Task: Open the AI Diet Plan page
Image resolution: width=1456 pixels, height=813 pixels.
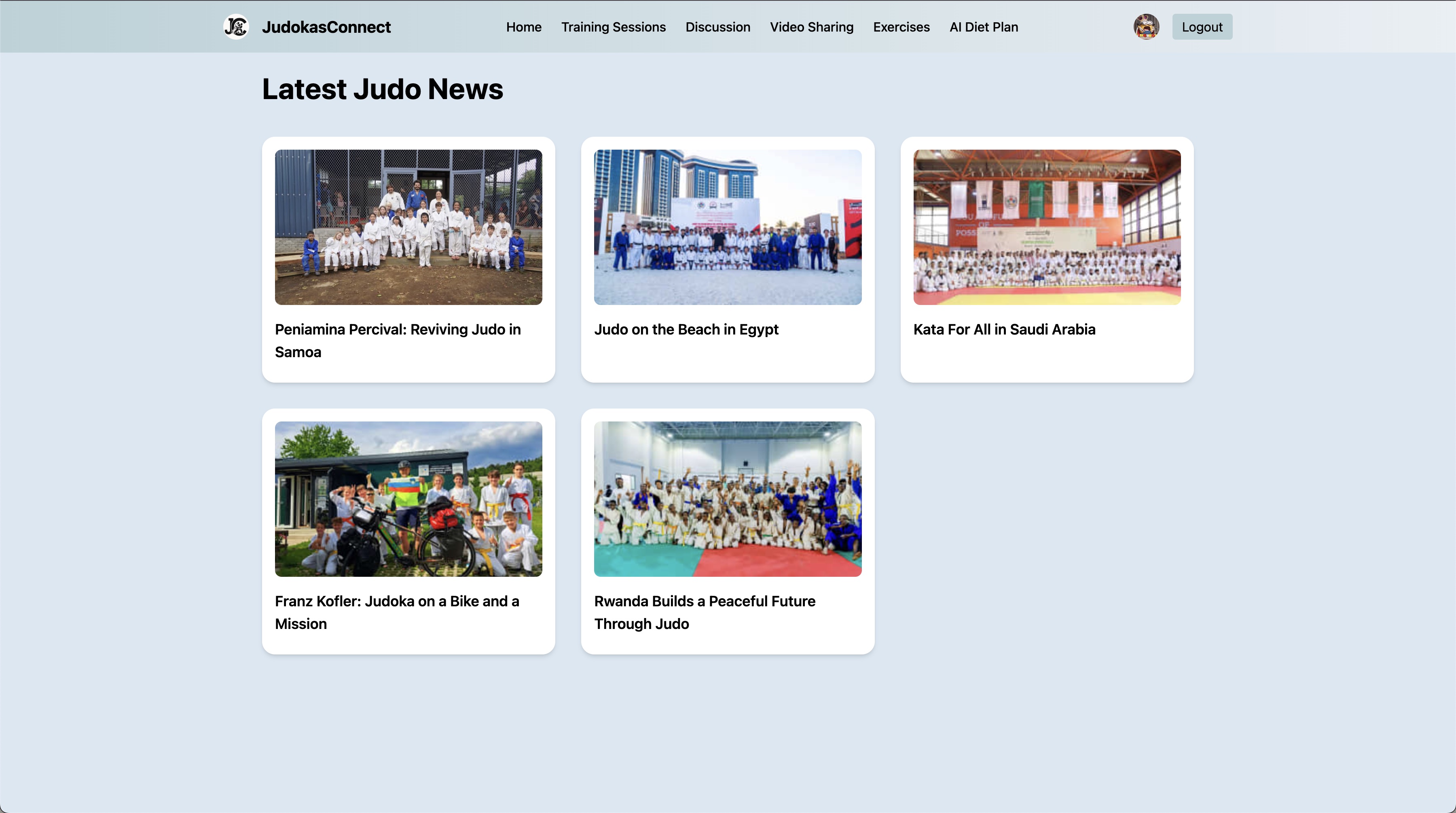Action: (984, 27)
